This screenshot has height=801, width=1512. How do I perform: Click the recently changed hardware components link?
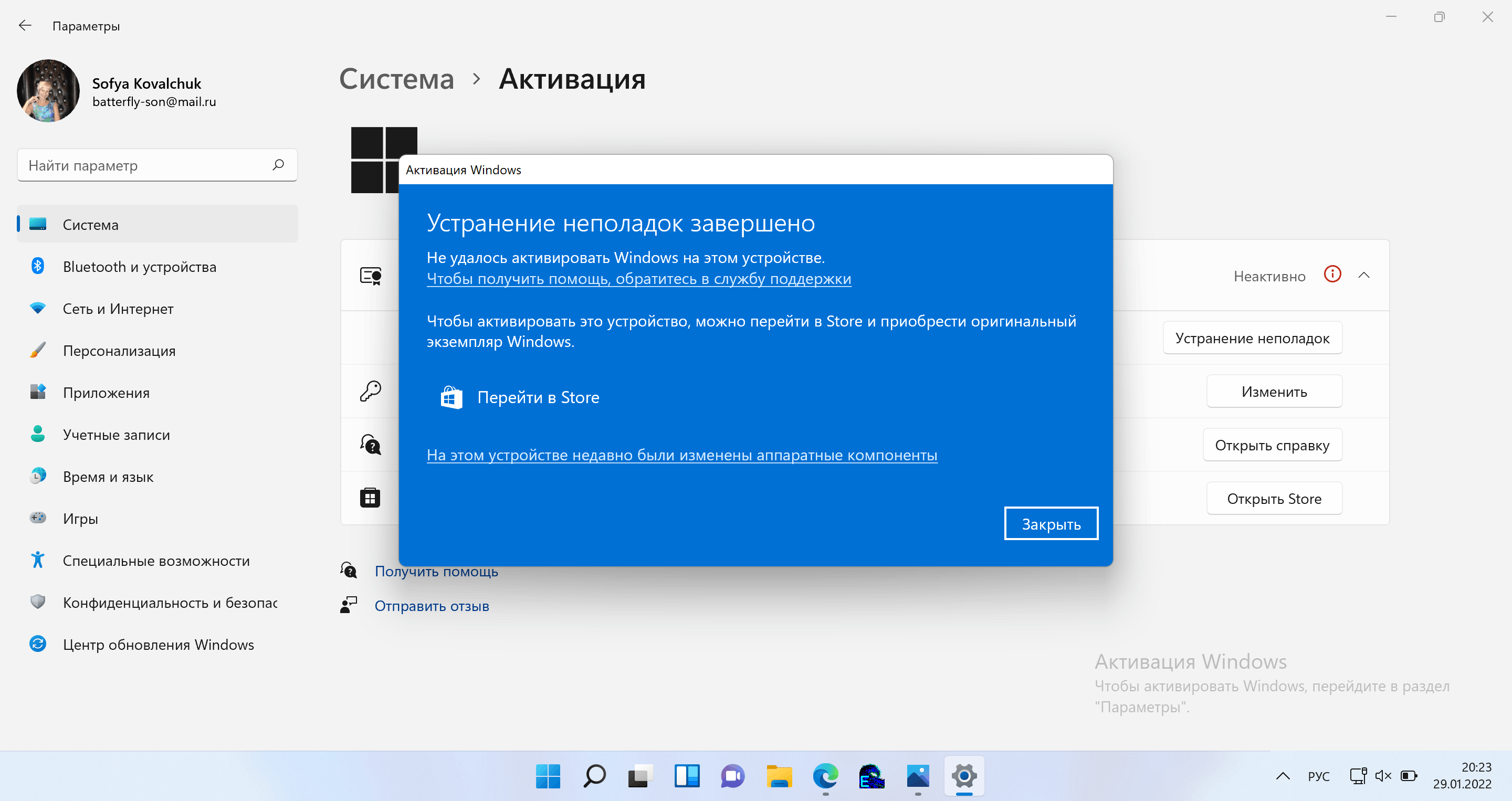point(681,455)
